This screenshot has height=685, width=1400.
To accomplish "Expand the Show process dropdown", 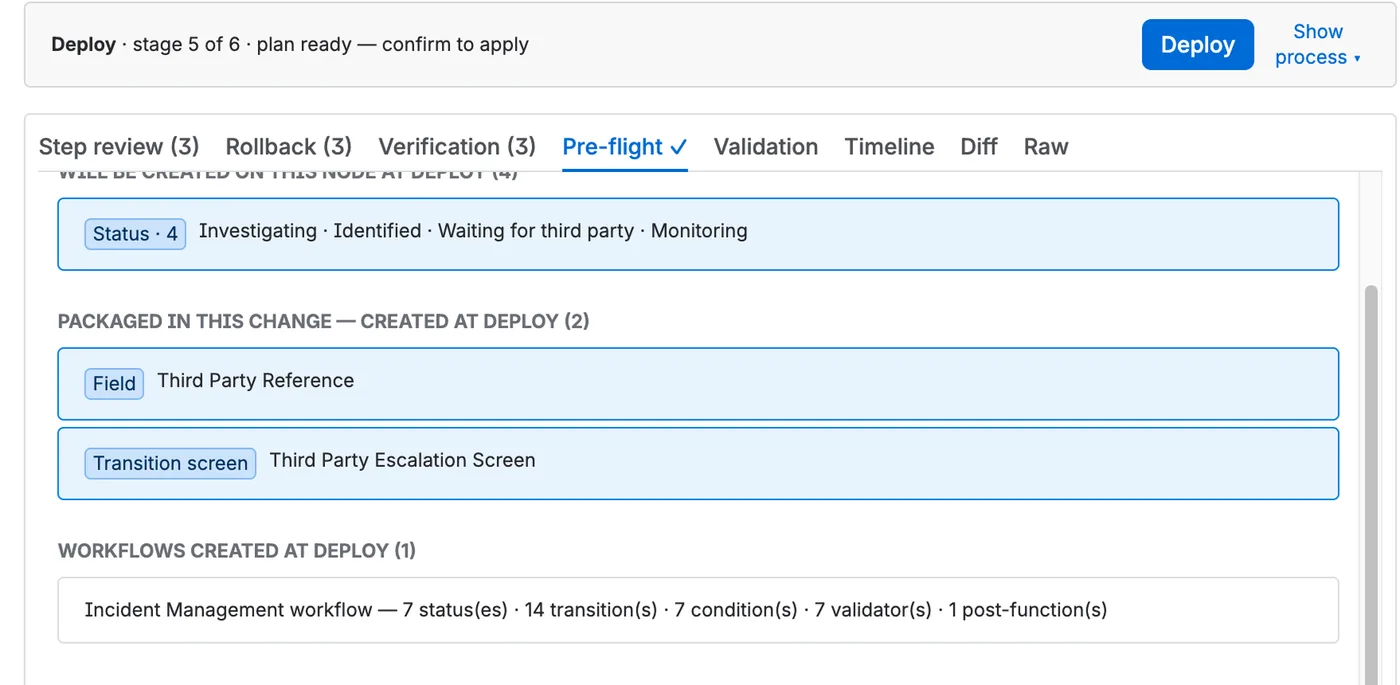I will [1317, 45].
